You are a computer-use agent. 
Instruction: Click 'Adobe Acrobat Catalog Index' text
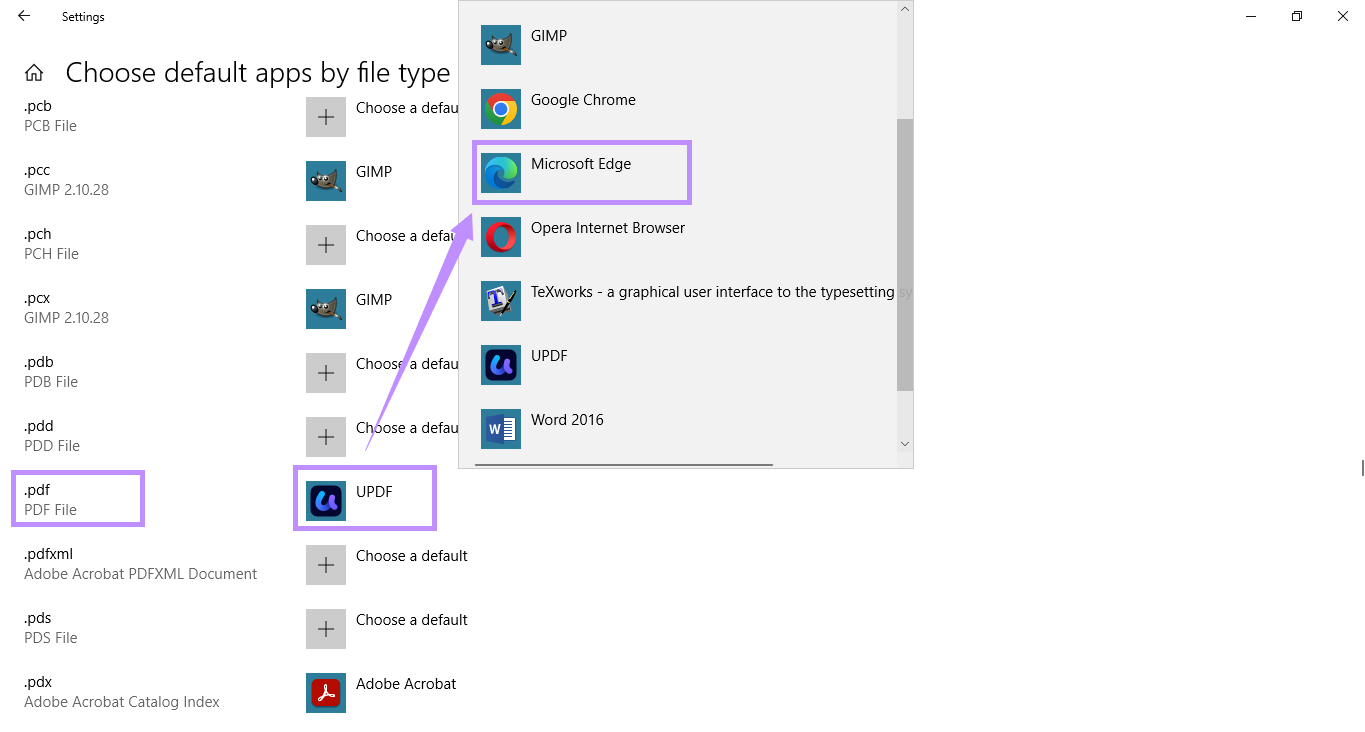point(122,702)
